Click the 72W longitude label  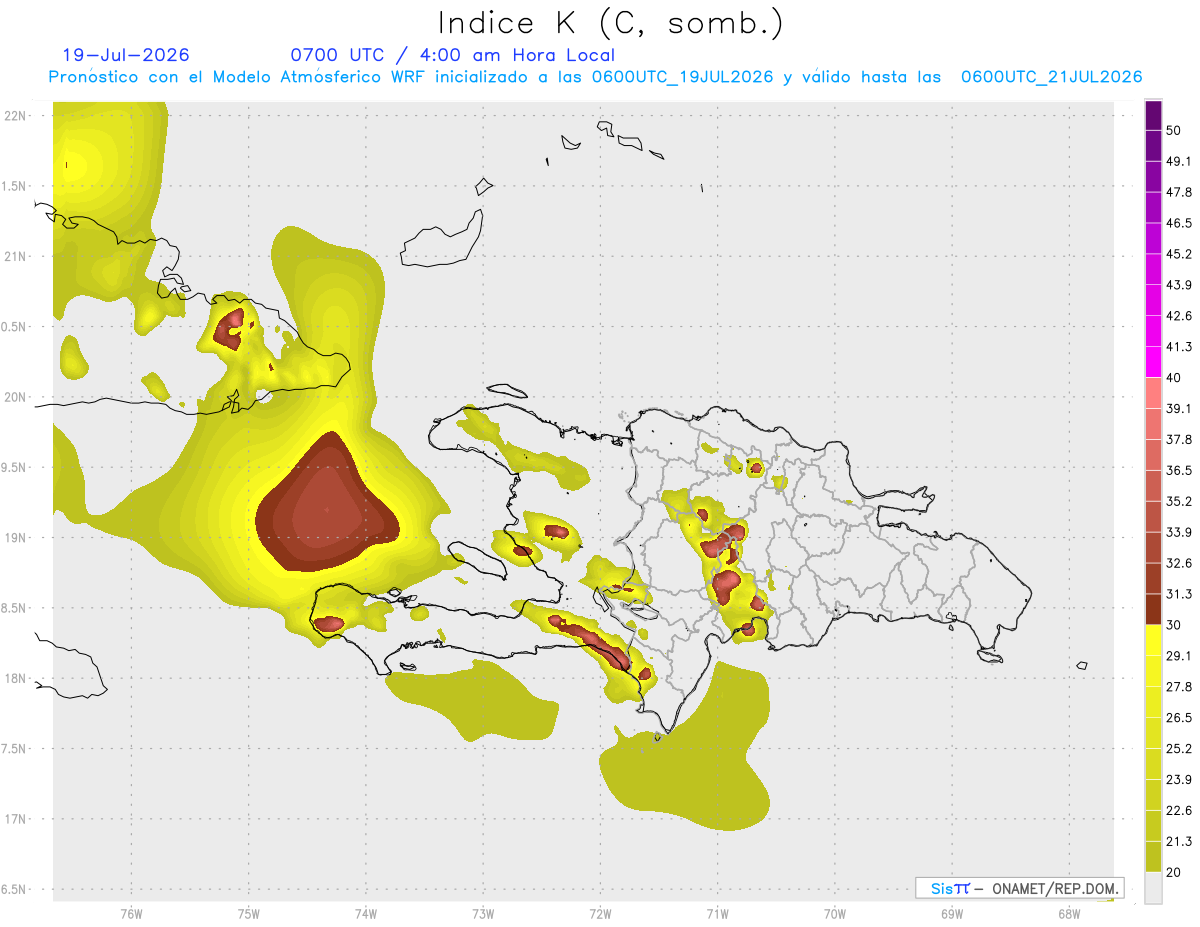click(x=601, y=913)
